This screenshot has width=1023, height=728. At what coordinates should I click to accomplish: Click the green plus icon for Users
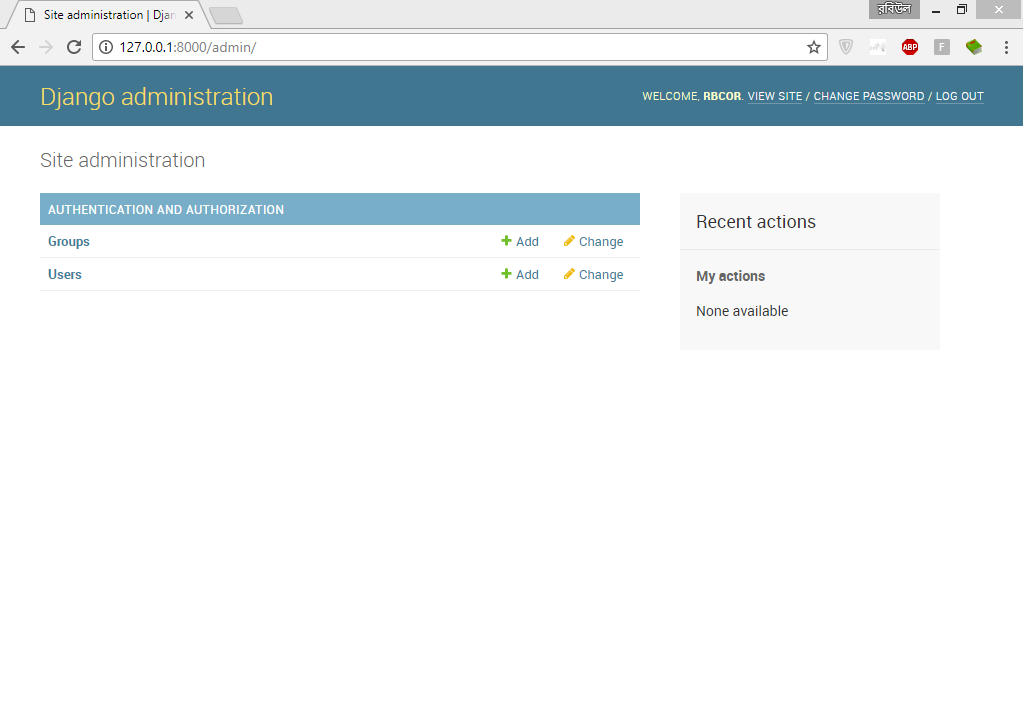[x=506, y=274]
